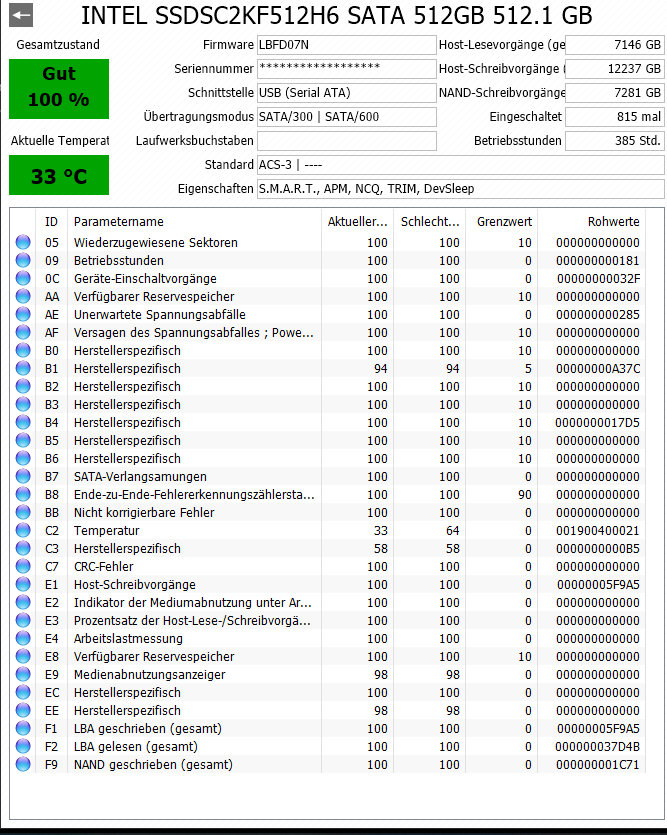Click status orb in row B1
667x835 pixels.
click(23, 369)
